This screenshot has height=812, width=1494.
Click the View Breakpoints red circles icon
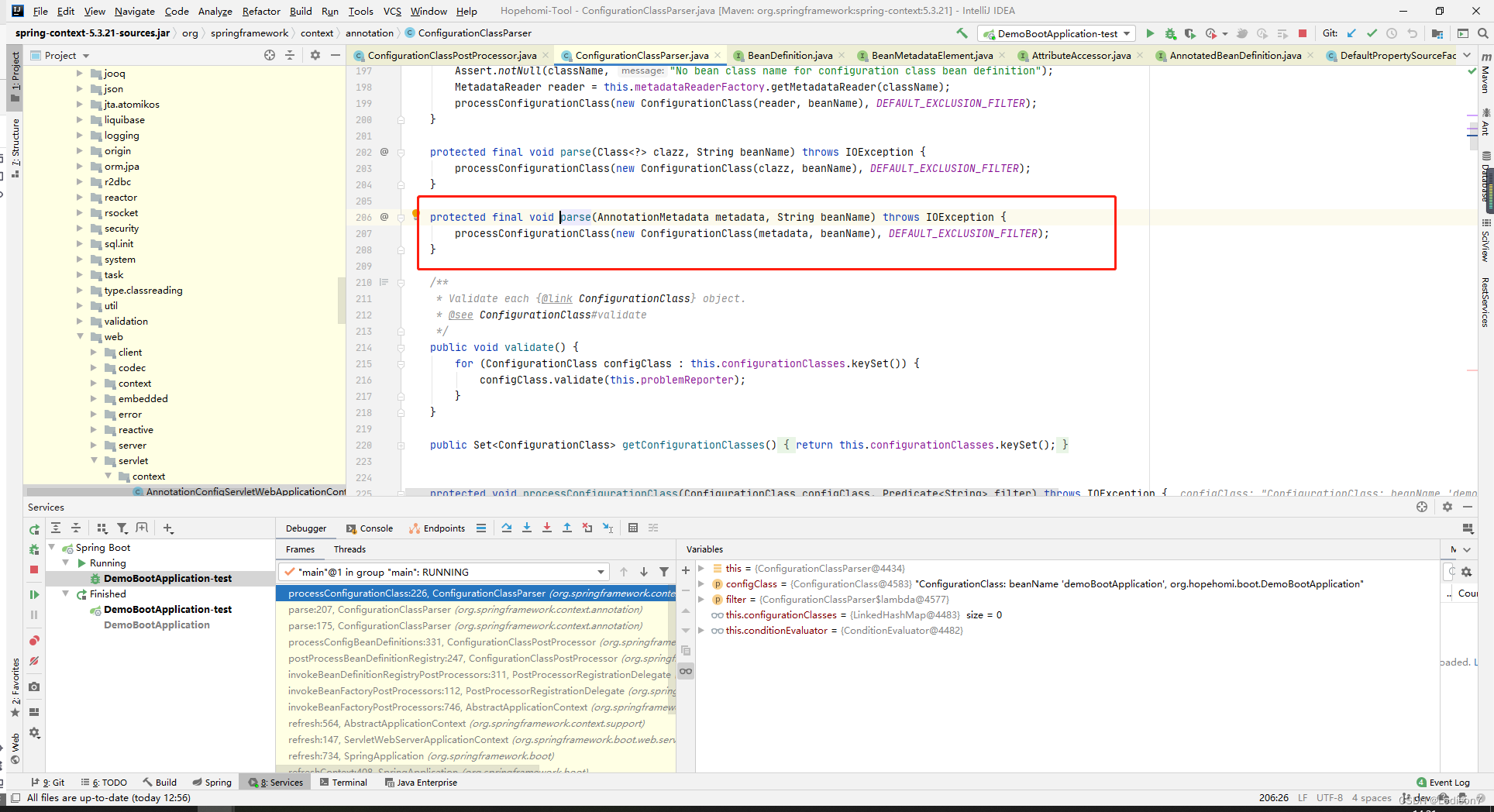pyautogui.click(x=34, y=641)
